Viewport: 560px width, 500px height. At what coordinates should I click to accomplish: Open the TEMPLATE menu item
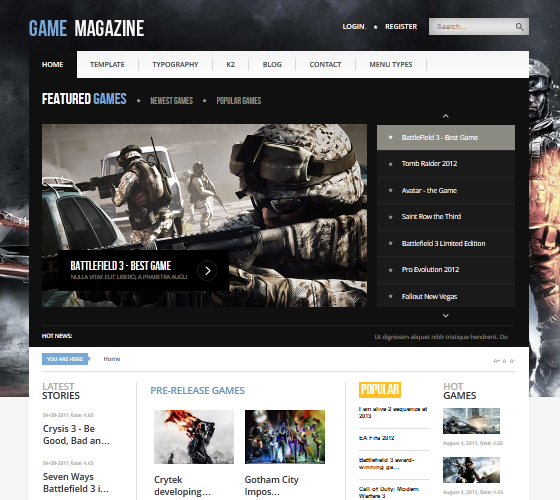(x=107, y=65)
